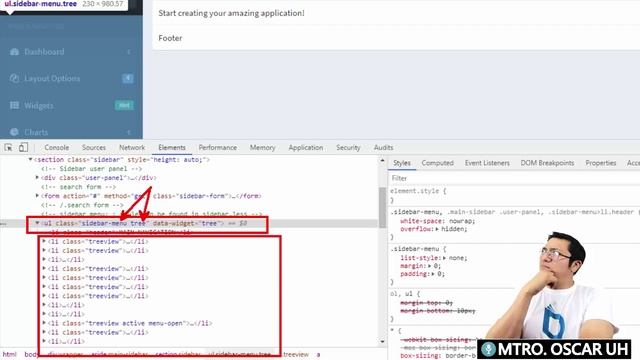Expand the margin 0 property triangle
640x360 pixels.
click(x=430, y=266)
